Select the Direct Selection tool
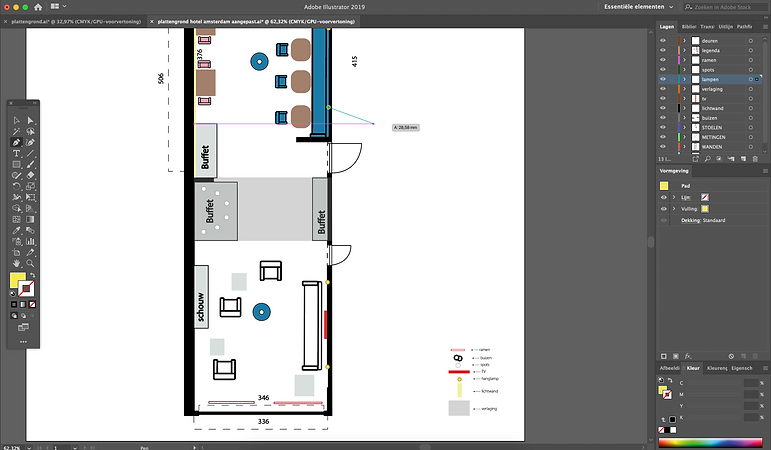 30,120
